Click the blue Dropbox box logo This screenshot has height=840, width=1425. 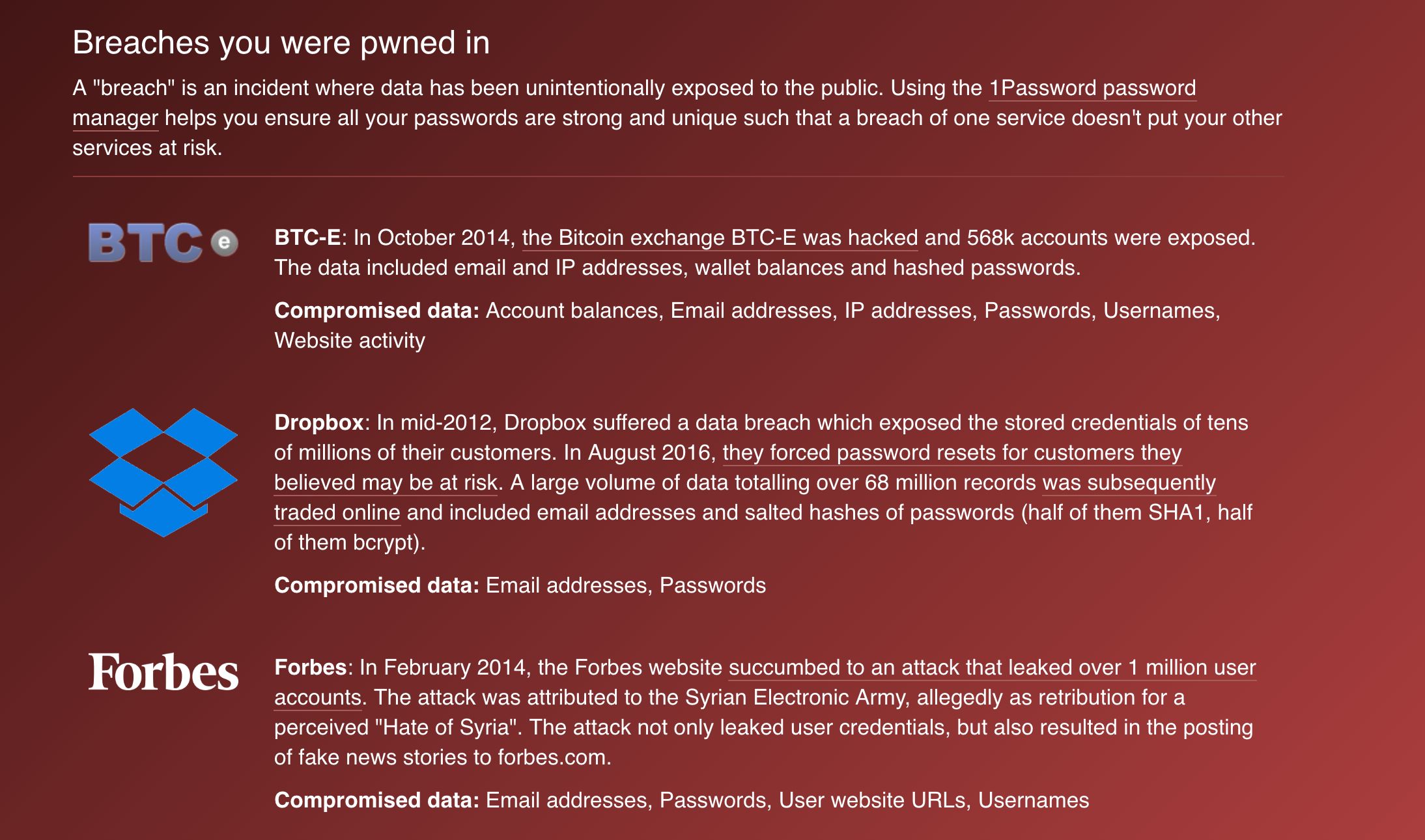163,472
